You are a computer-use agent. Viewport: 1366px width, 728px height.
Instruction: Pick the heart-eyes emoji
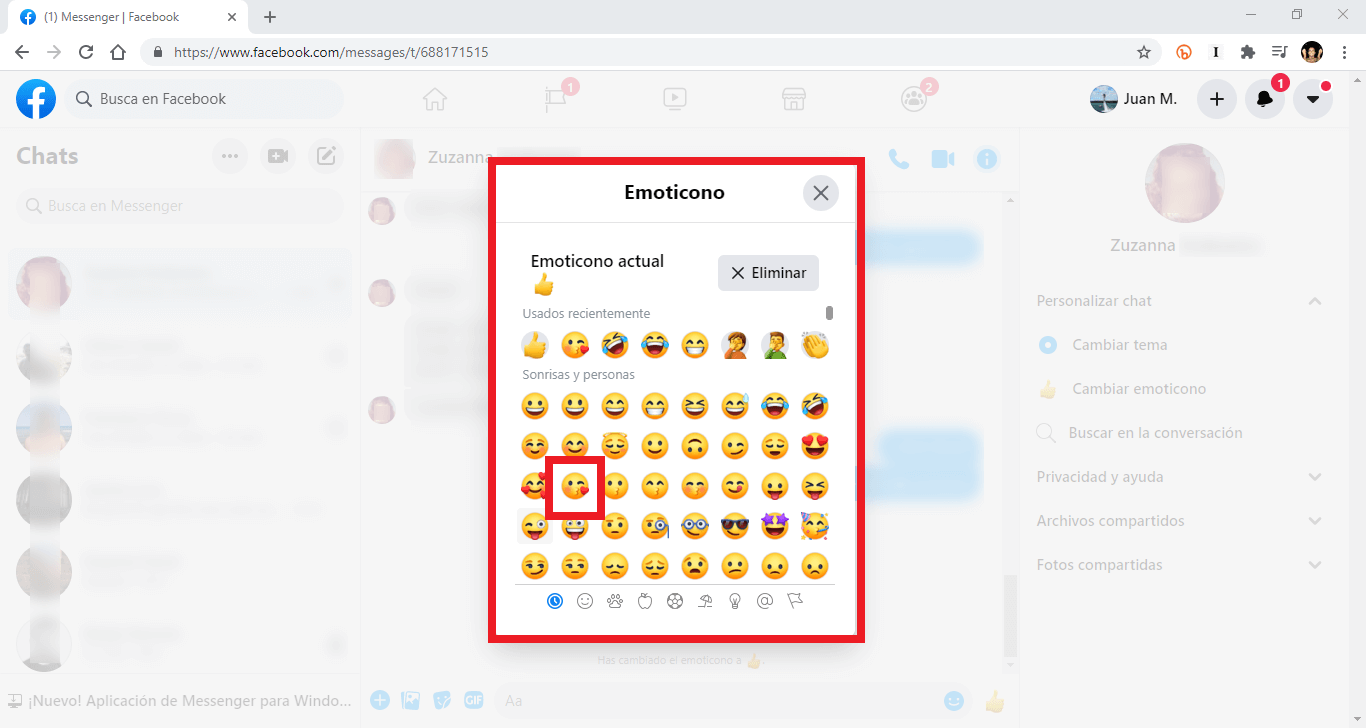(815, 446)
